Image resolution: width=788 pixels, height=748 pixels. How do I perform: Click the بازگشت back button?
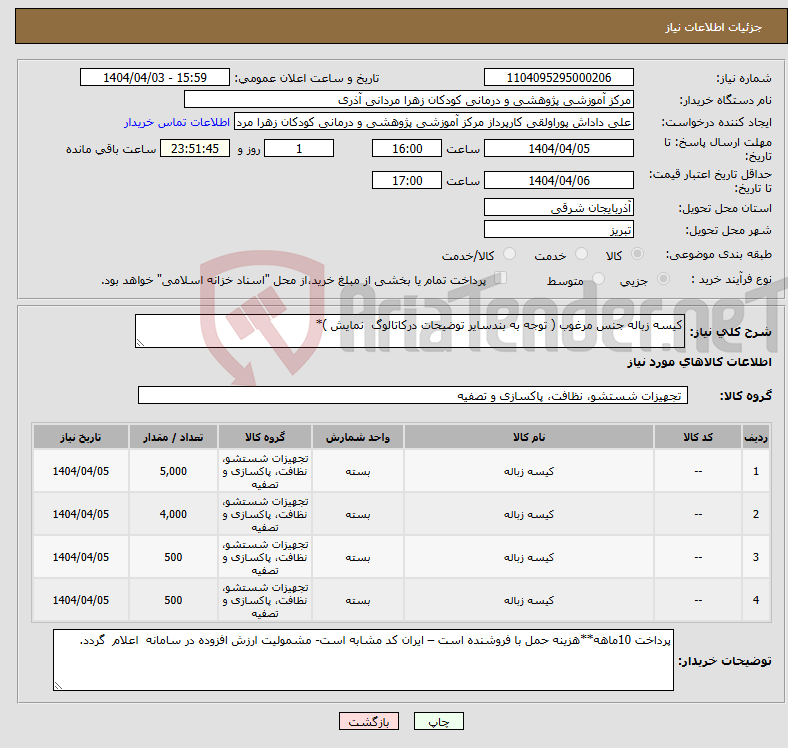pos(369,721)
